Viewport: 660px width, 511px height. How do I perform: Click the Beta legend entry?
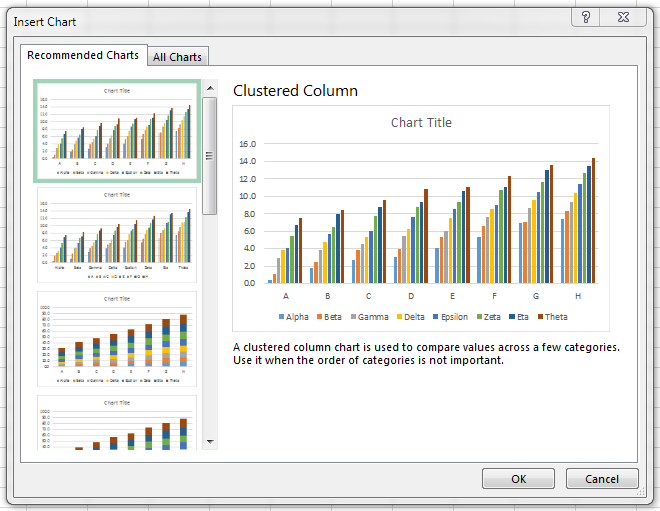click(329, 317)
